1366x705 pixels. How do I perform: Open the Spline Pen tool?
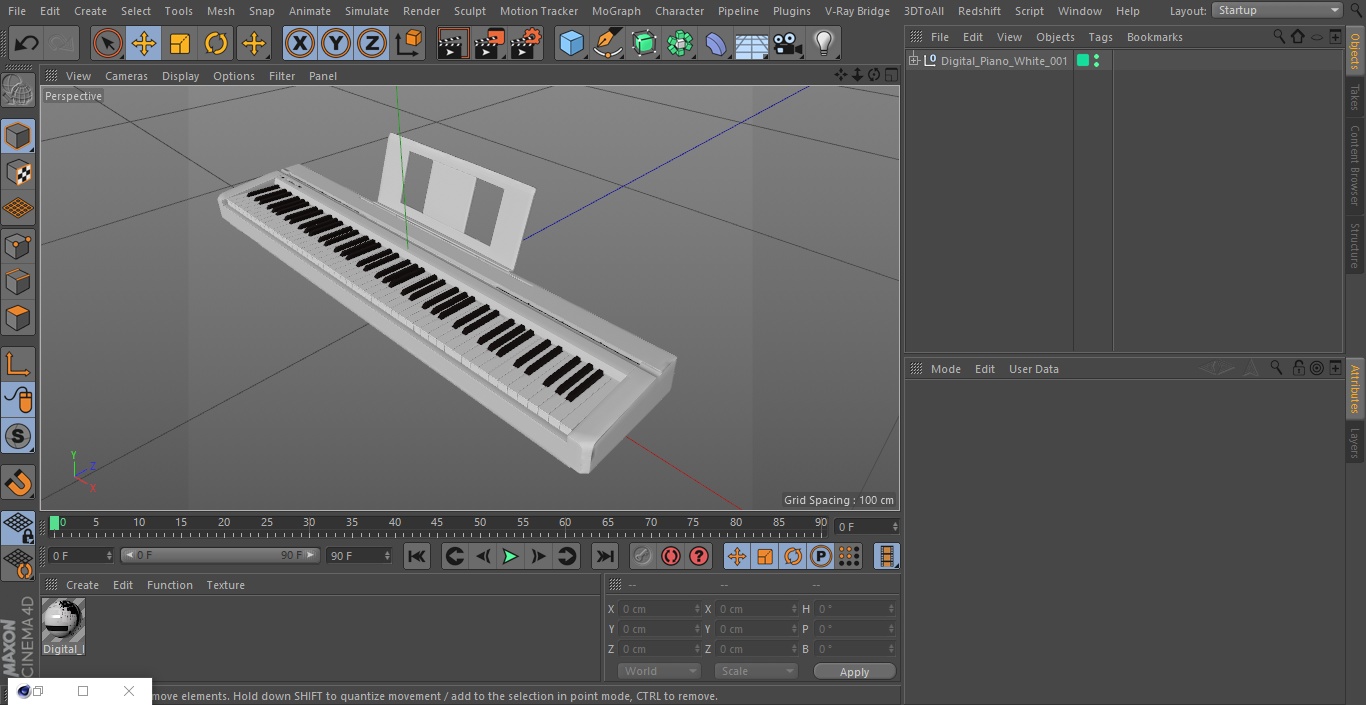608,44
